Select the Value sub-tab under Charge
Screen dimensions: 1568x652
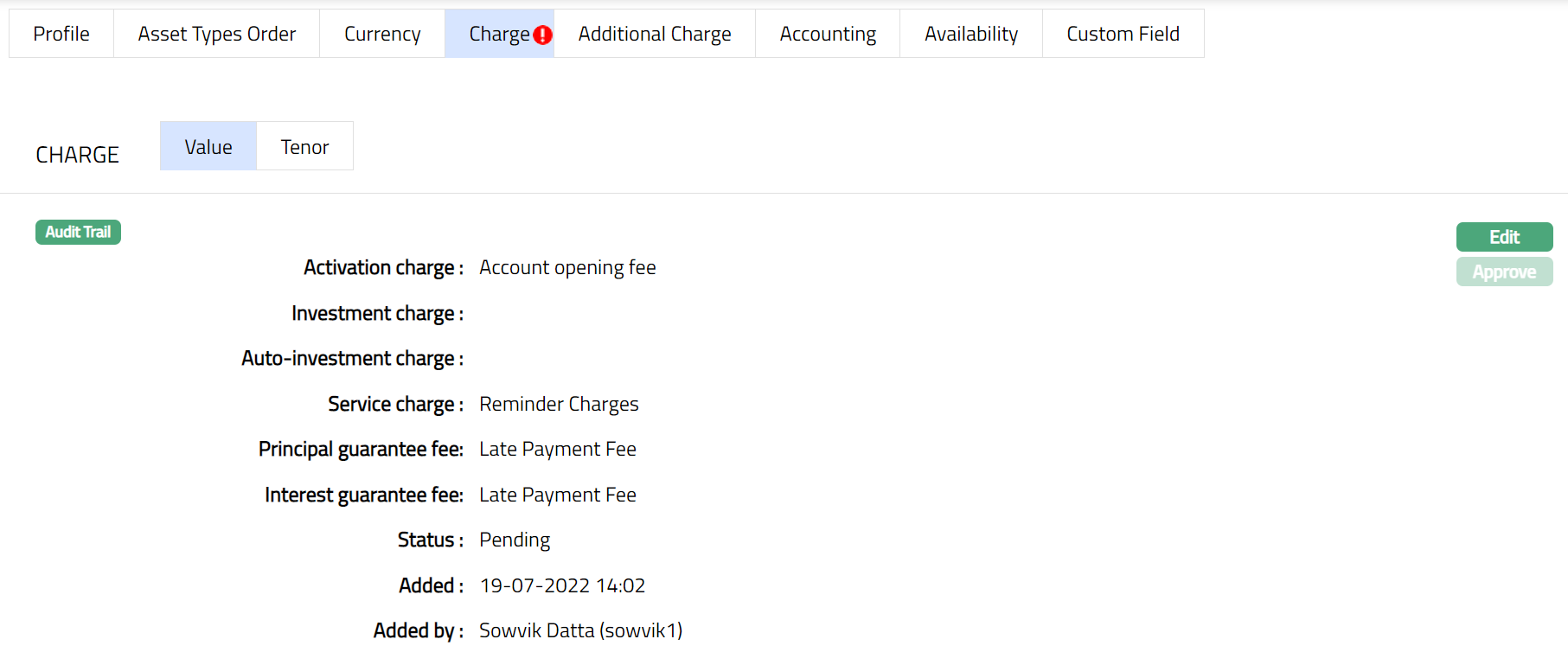click(x=208, y=147)
